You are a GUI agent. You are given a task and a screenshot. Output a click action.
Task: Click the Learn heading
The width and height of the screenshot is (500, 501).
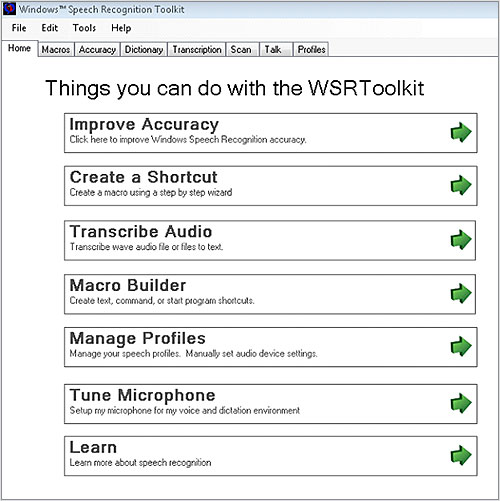(93, 447)
